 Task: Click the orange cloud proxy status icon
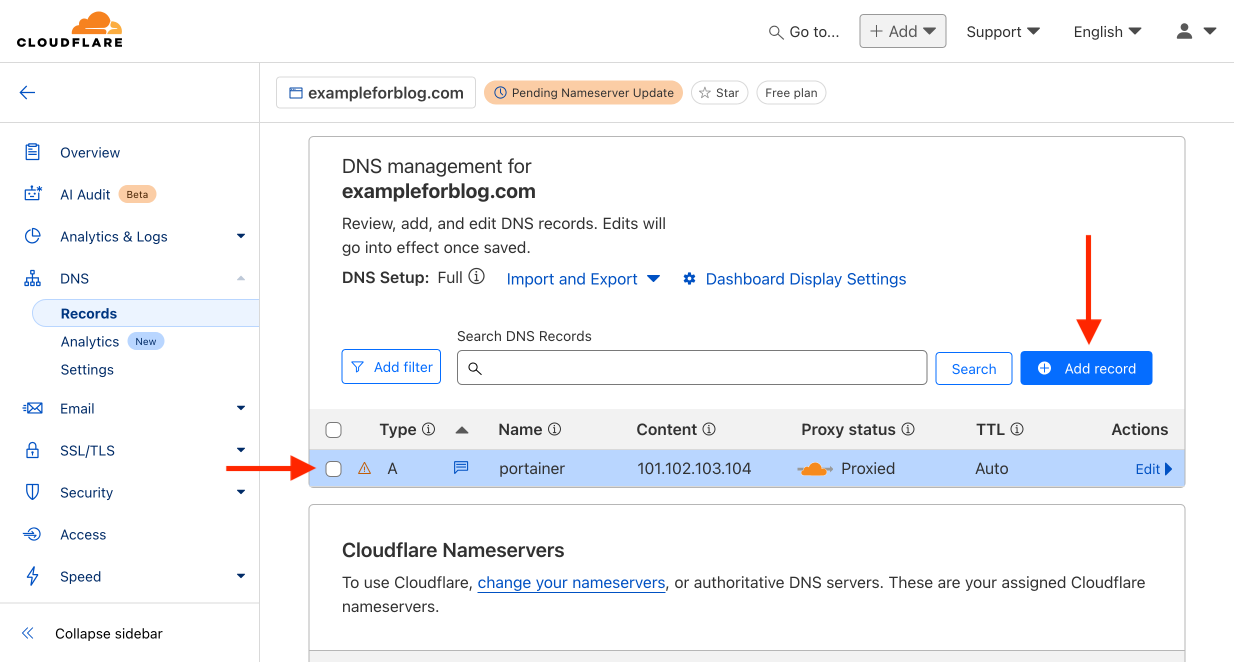point(815,469)
